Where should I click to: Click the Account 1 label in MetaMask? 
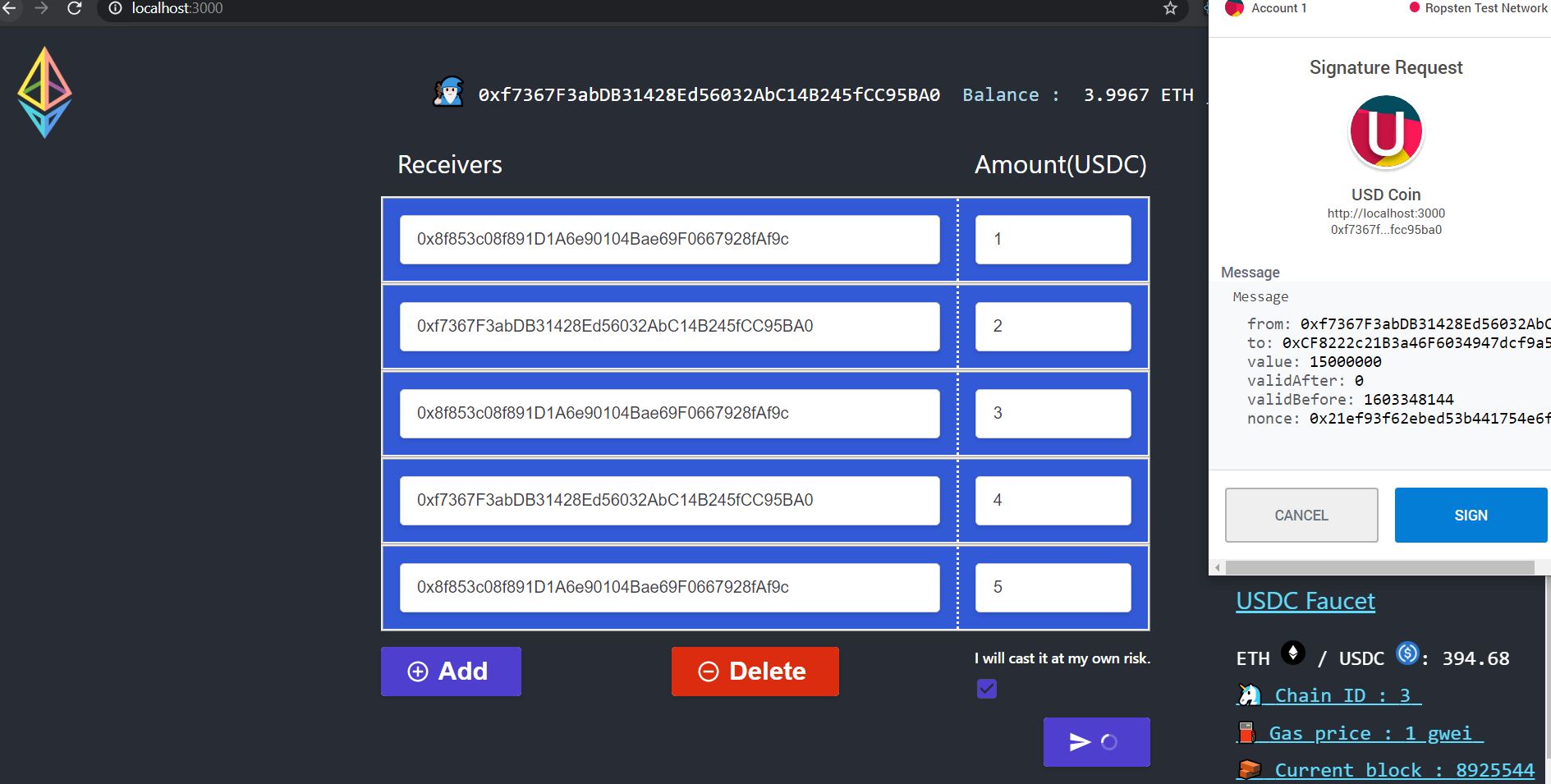click(x=1278, y=8)
